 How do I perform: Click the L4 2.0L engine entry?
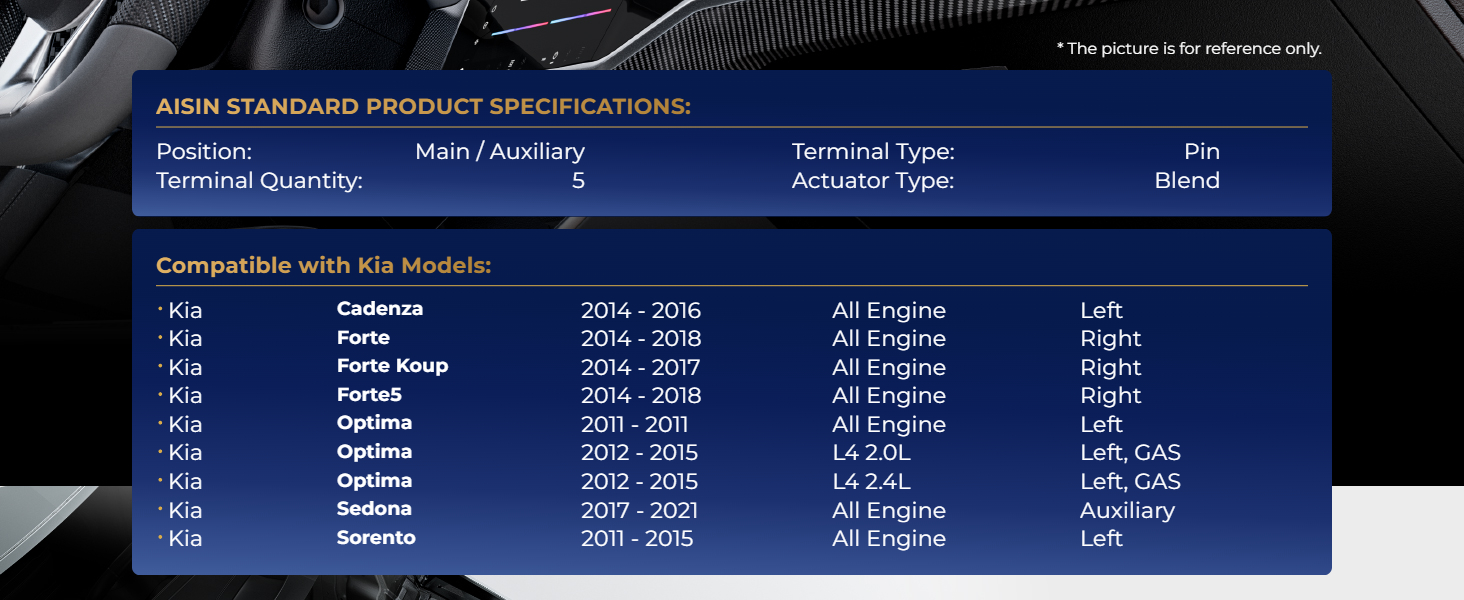[x=871, y=453]
